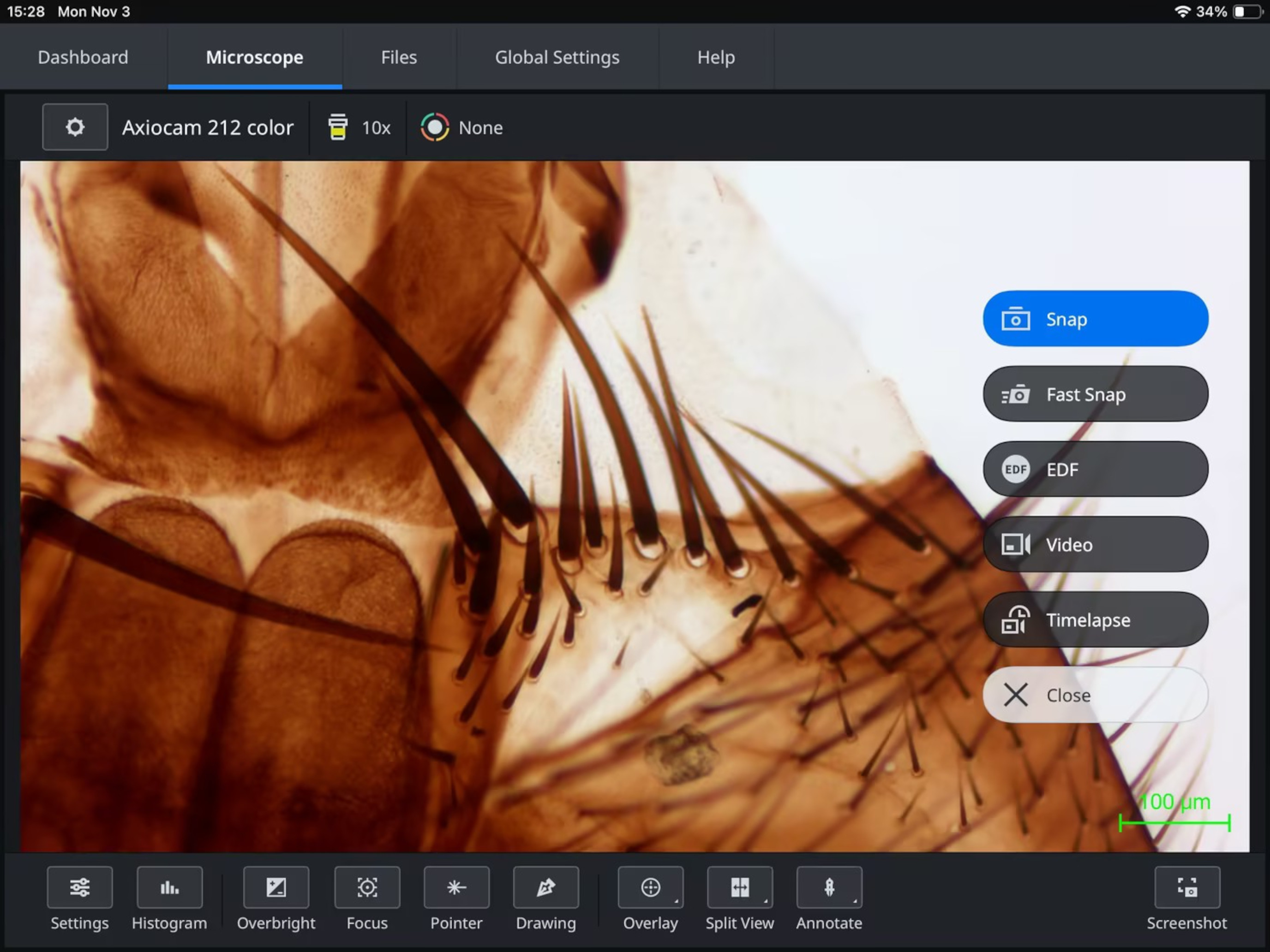Toggle the Overbright indicator
This screenshot has height=952, width=1270.
(x=276, y=887)
